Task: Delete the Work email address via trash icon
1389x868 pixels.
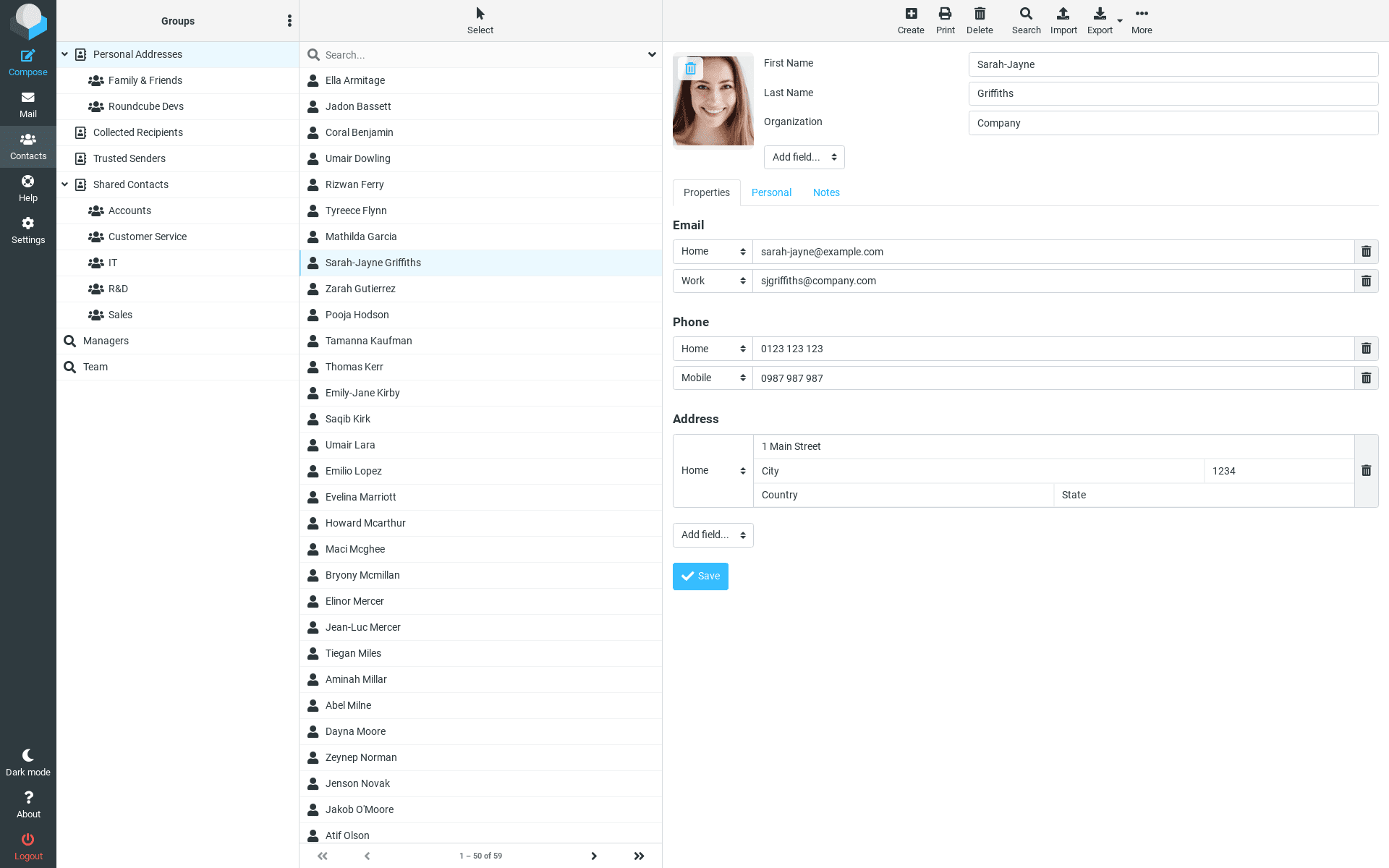Action: [1366, 281]
